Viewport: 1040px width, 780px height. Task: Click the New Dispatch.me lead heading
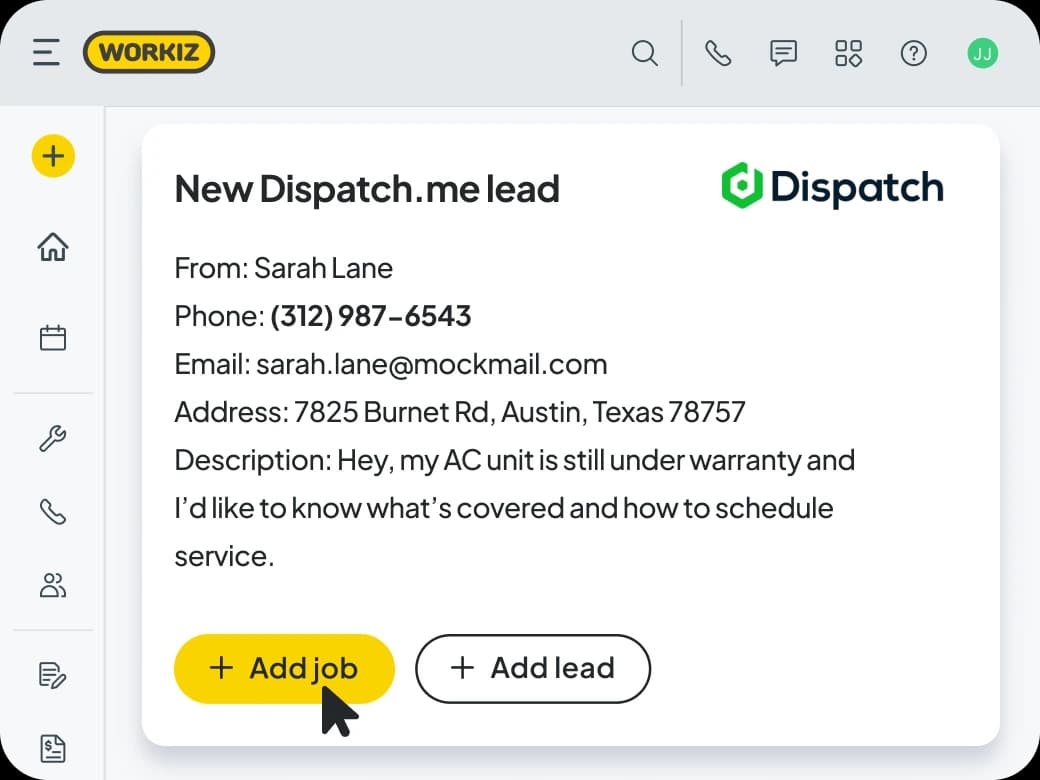click(367, 189)
